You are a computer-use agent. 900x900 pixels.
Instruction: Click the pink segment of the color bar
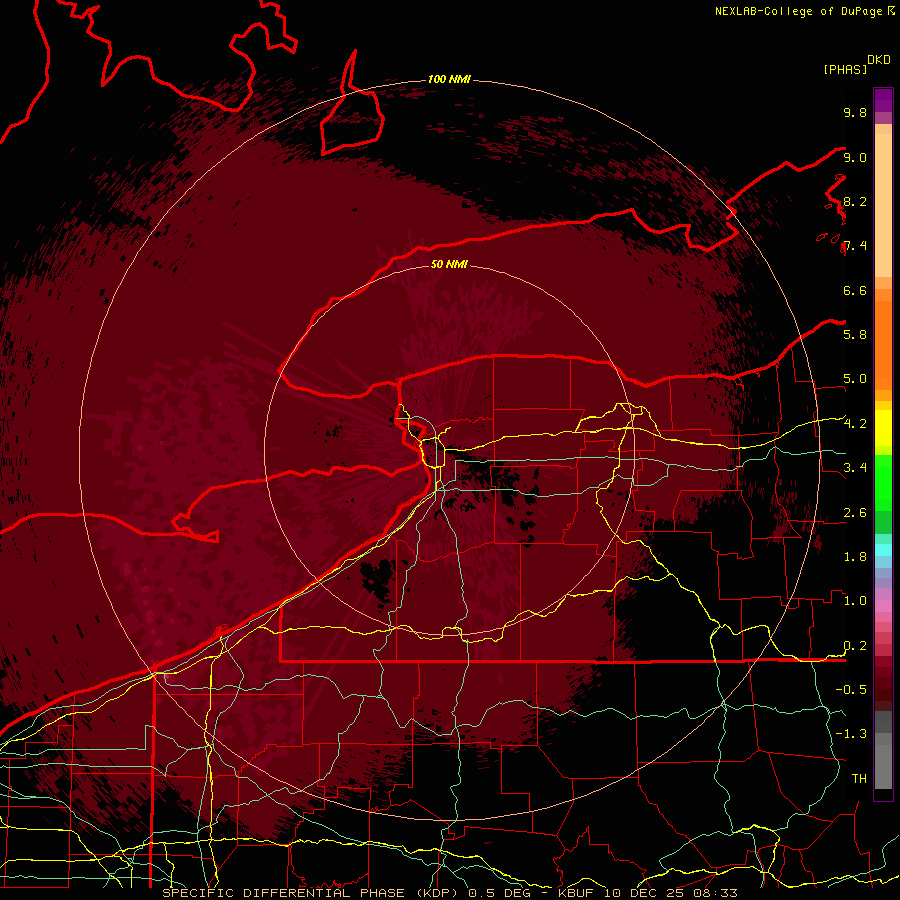tap(883, 605)
